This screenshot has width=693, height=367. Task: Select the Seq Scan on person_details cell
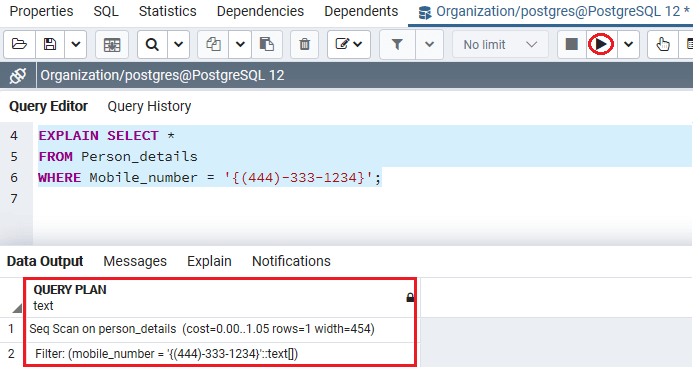tap(221, 329)
